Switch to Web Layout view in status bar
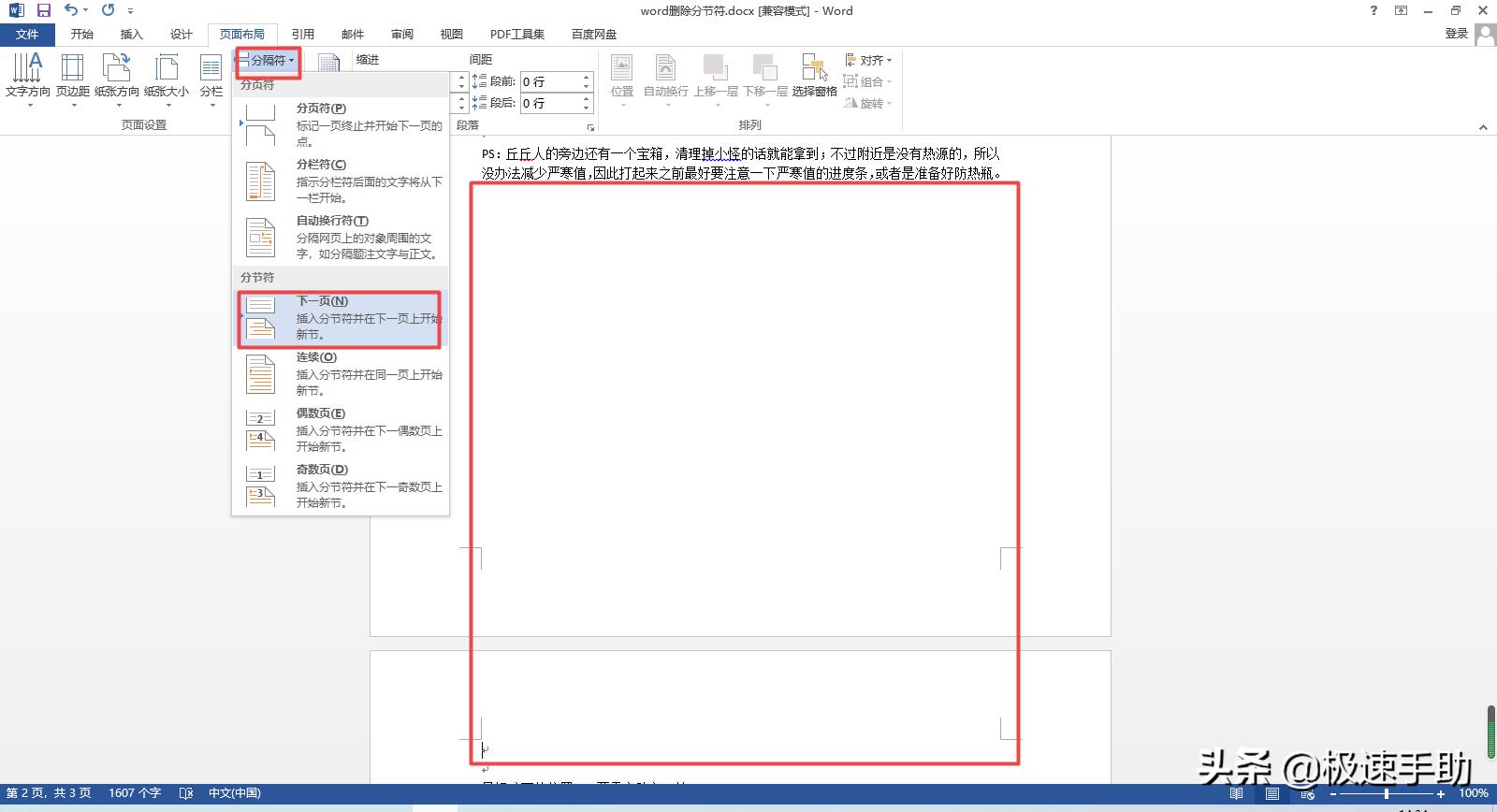Viewport: 1497px width, 812px height. pos(1308,793)
